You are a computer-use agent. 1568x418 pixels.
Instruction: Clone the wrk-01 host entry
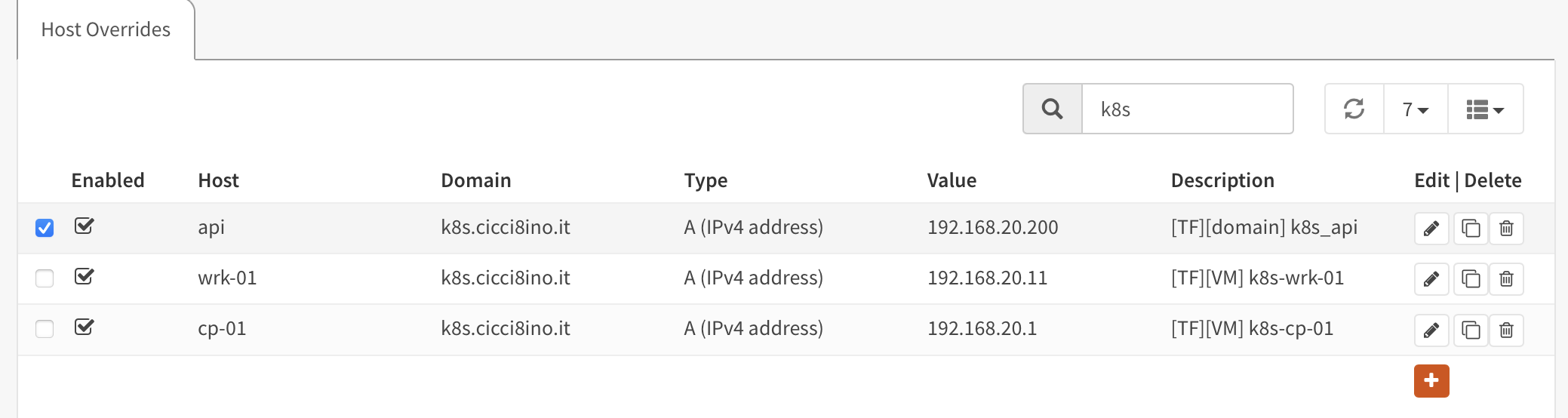(x=1471, y=279)
